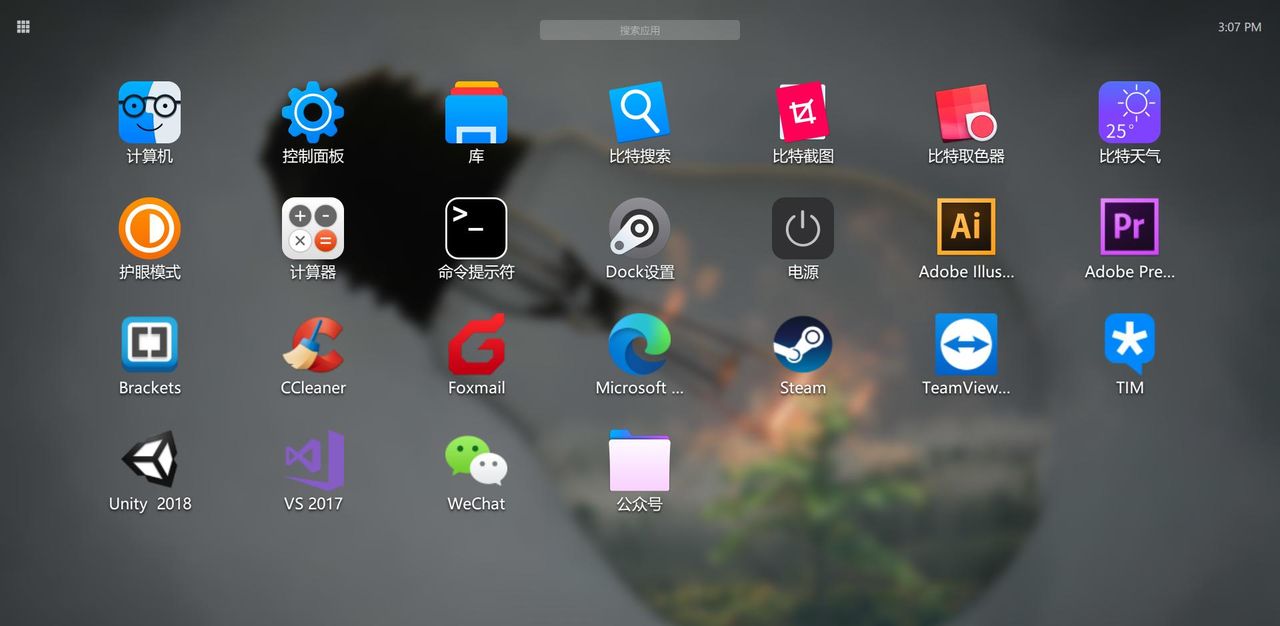Image resolution: width=1280 pixels, height=626 pixels.
Task: Click the 电源 power icon
Action: tap(803, 228)
